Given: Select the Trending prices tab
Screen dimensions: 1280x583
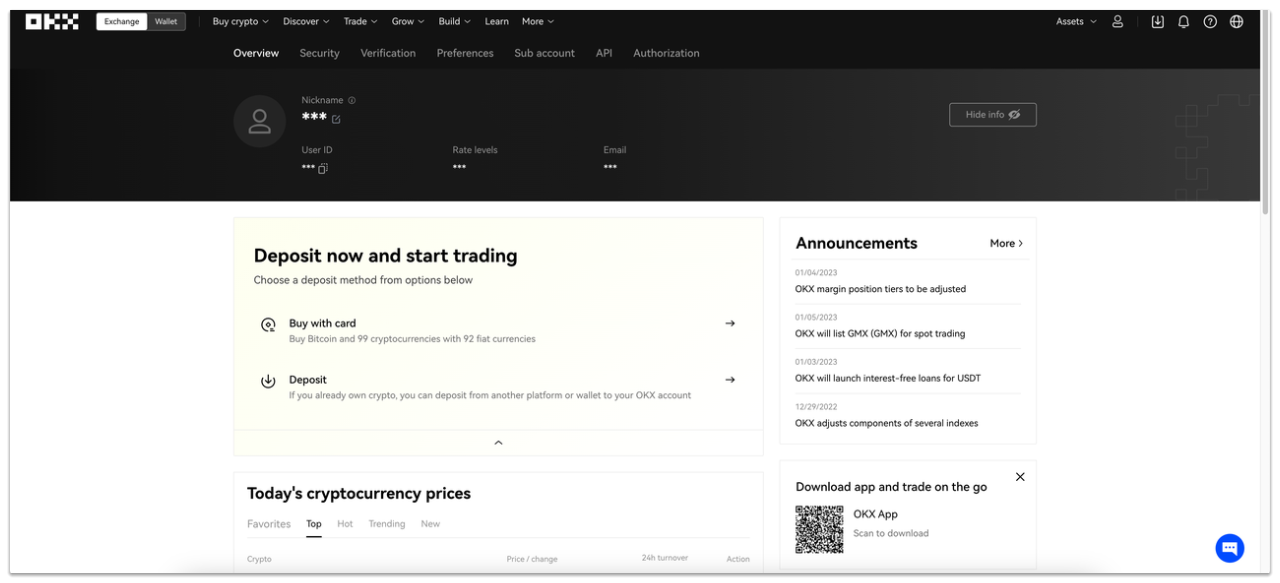Looking at the screenshot, I should pyautogui.click(x=387, y=524).
